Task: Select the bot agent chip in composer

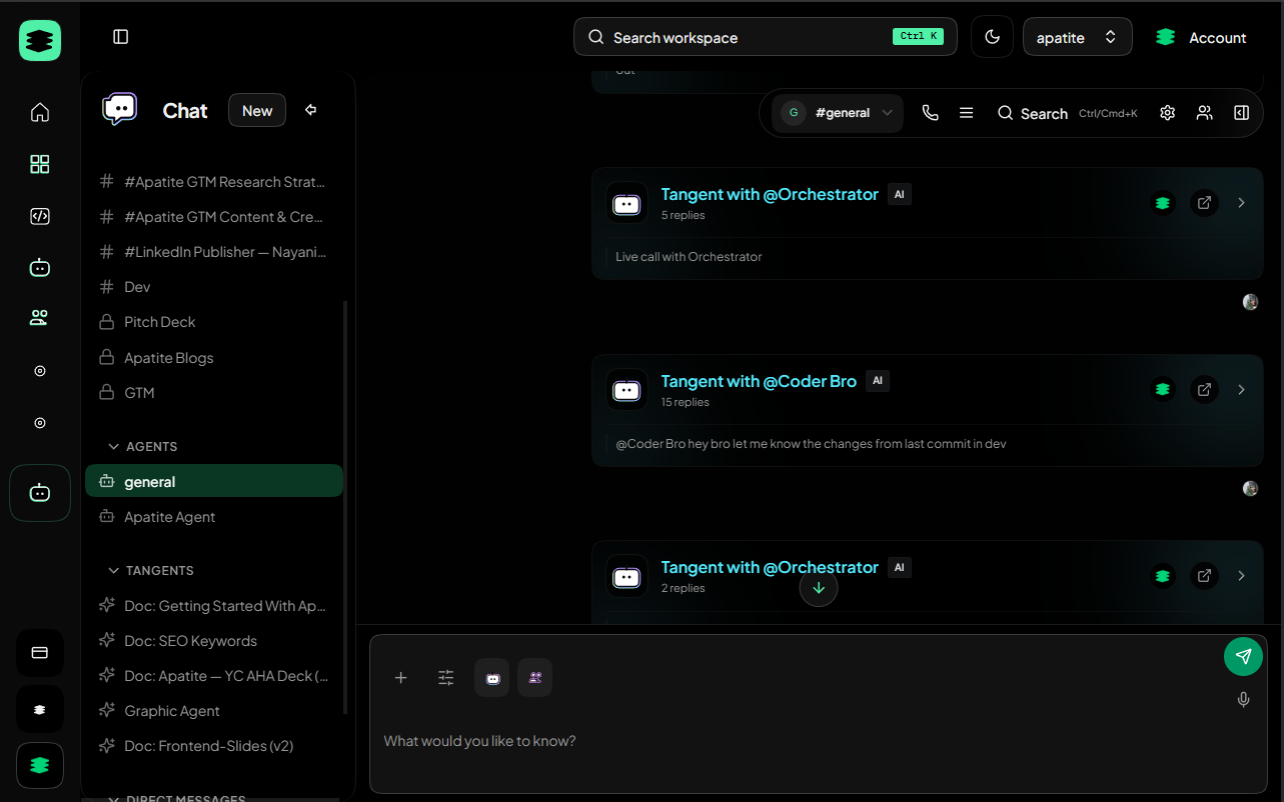Action: point(492,678)
